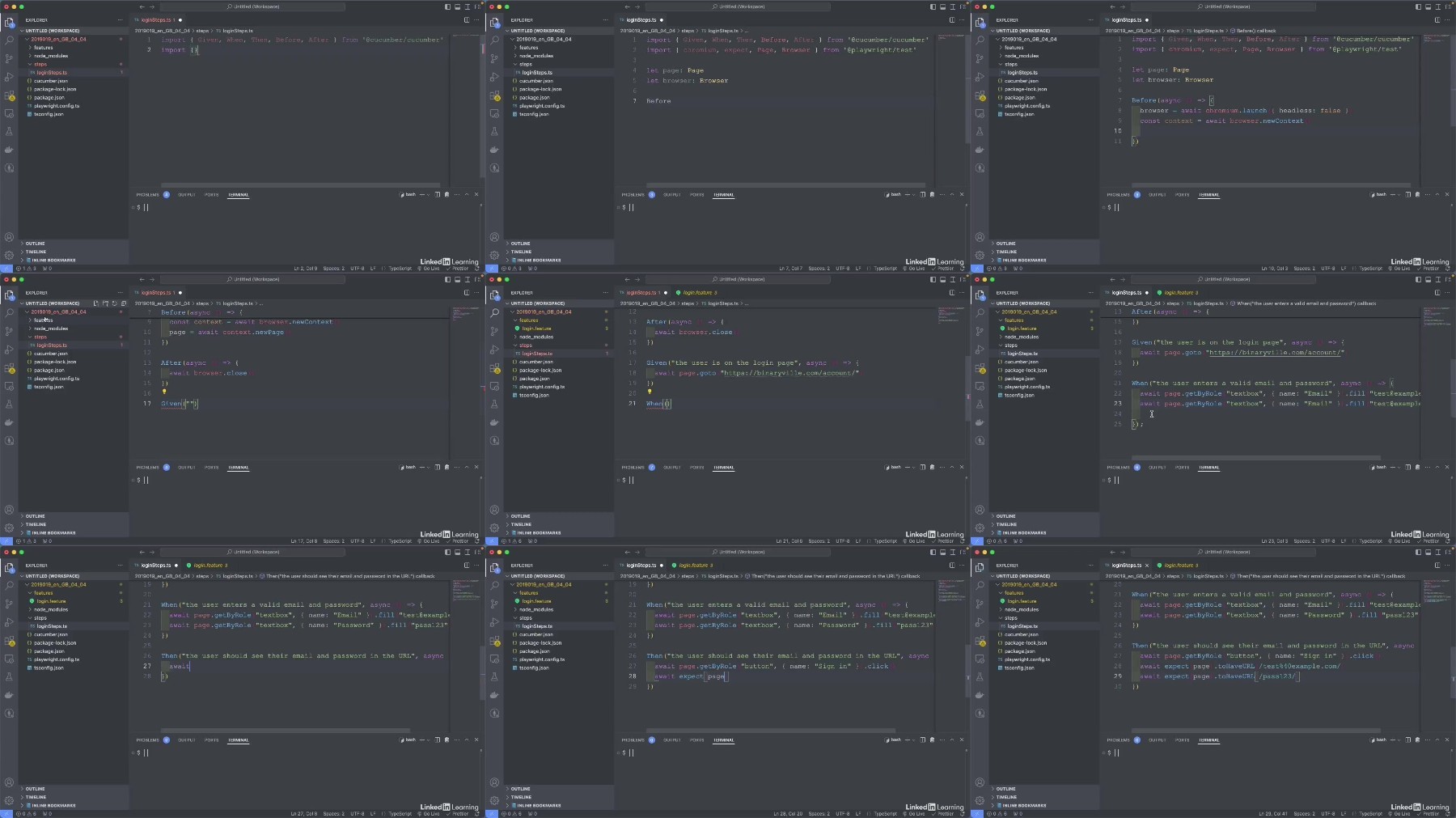Close loginSteps.ts tab in bottom-right window
Viewport: 1456px width, 818px height.
(1147, 566)
